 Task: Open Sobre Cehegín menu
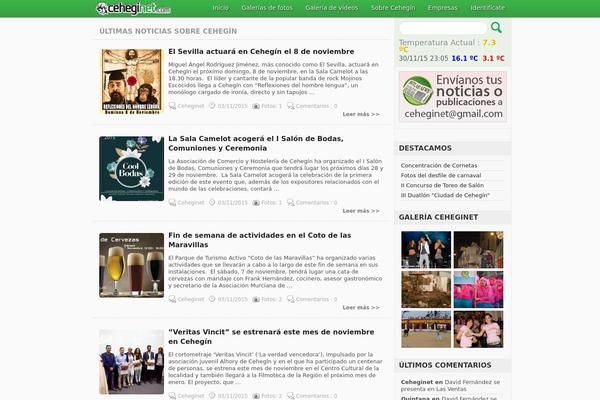click(393, 8)
